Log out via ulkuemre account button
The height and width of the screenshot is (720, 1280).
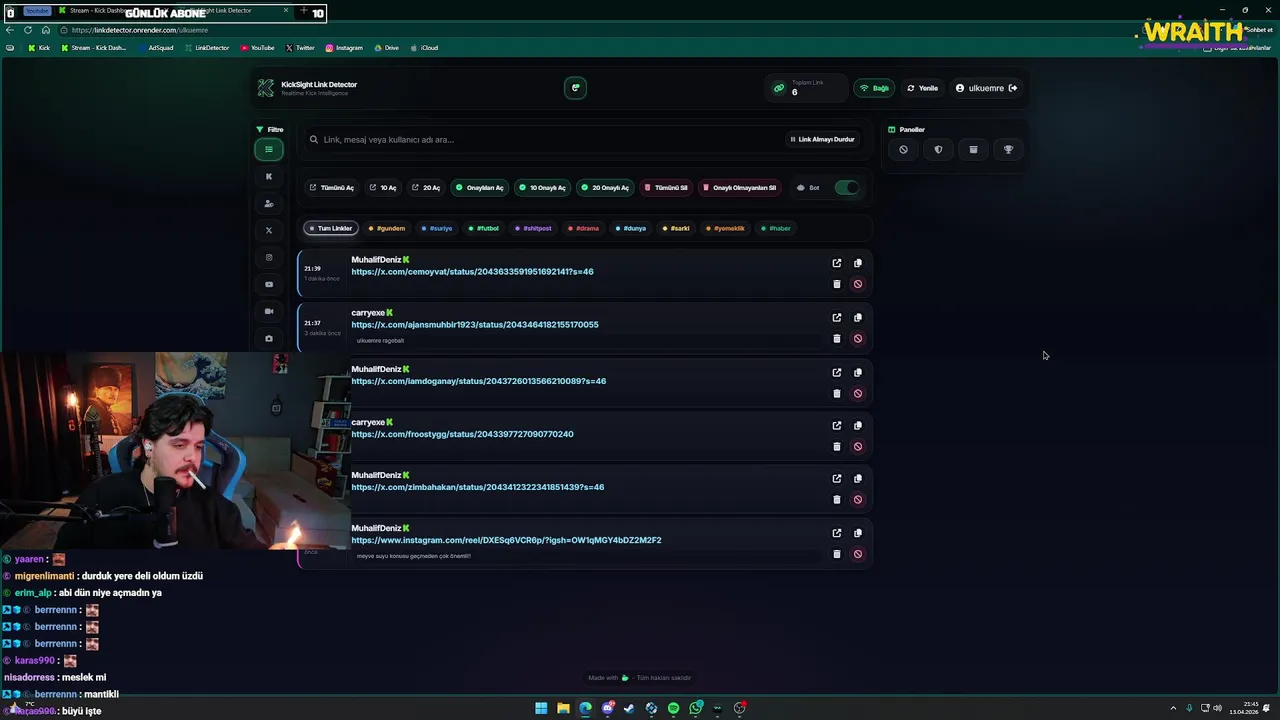[986, 88]
